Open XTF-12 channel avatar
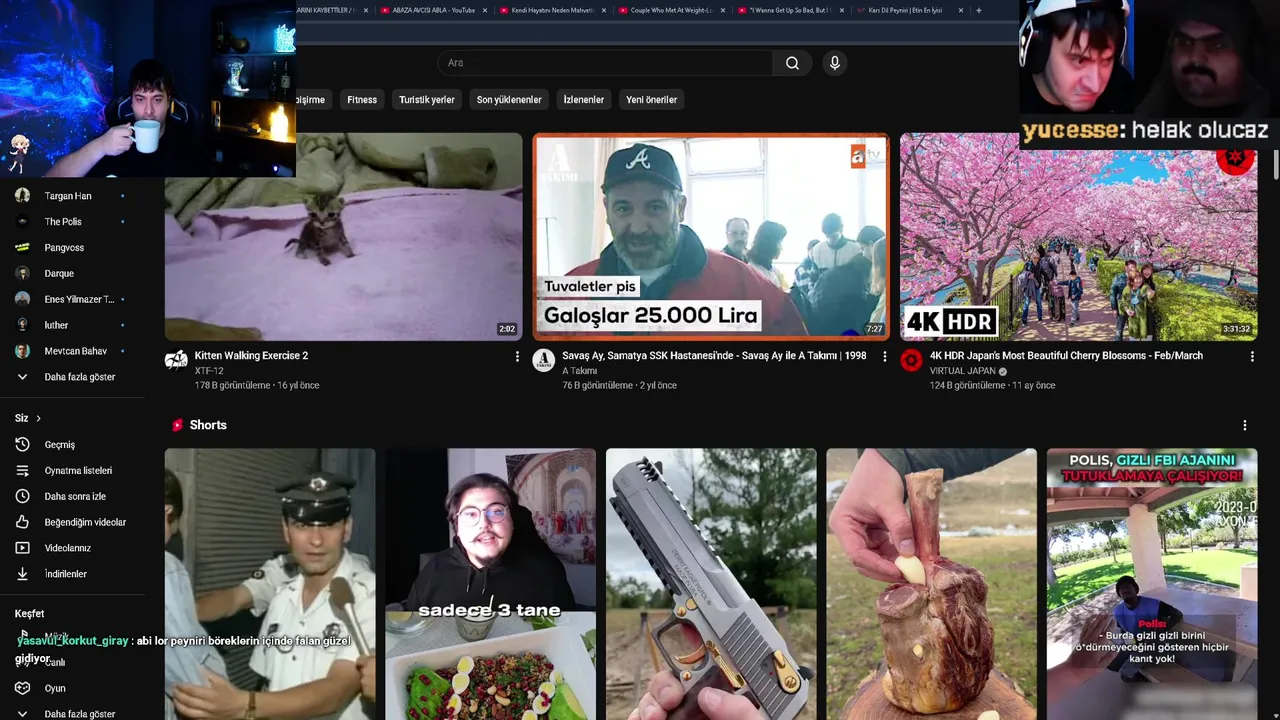Viewport: 1280px width, 720px height. 176,361
